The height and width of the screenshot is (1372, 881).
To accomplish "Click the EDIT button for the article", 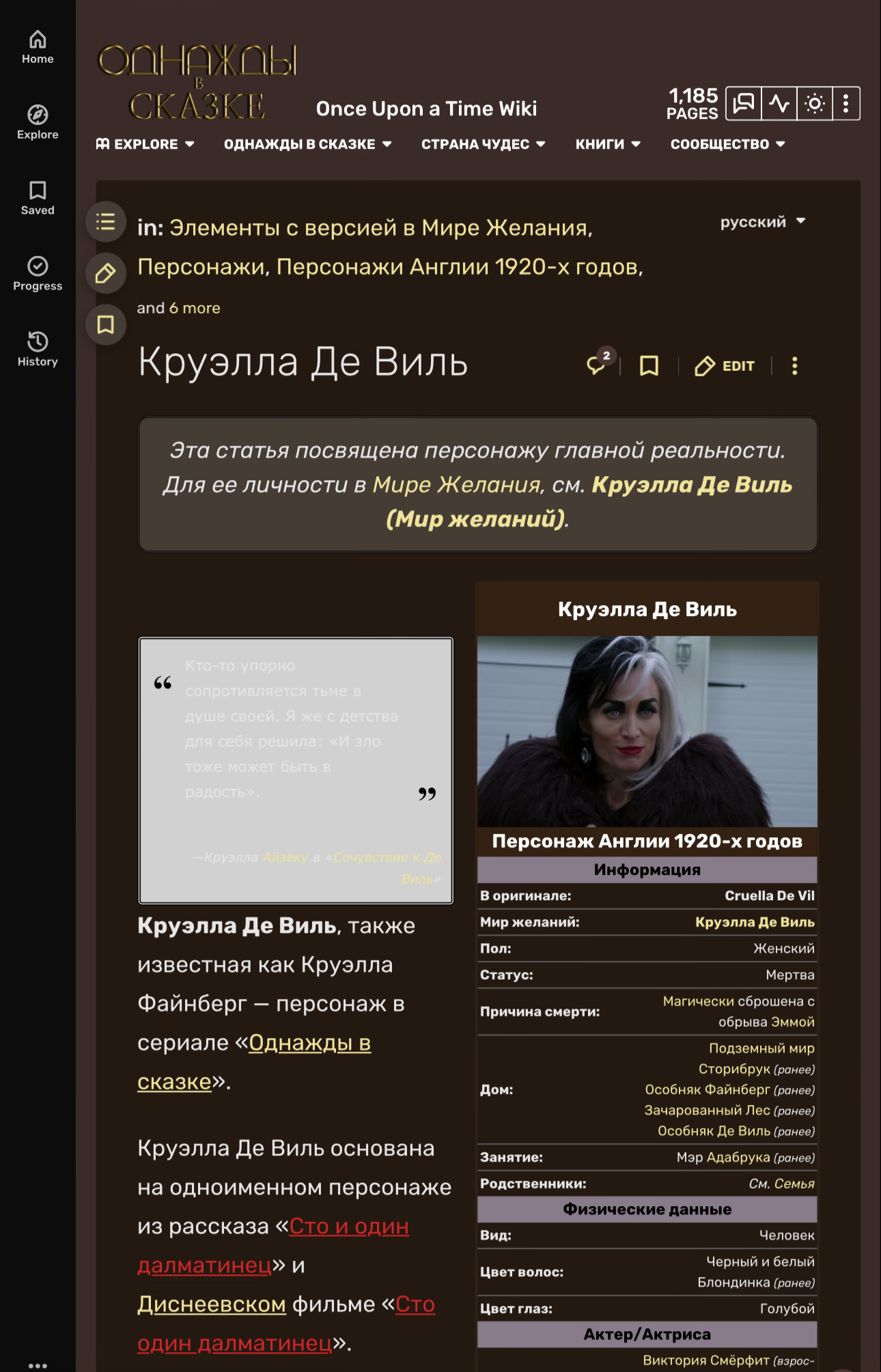I will click(725, 366).
